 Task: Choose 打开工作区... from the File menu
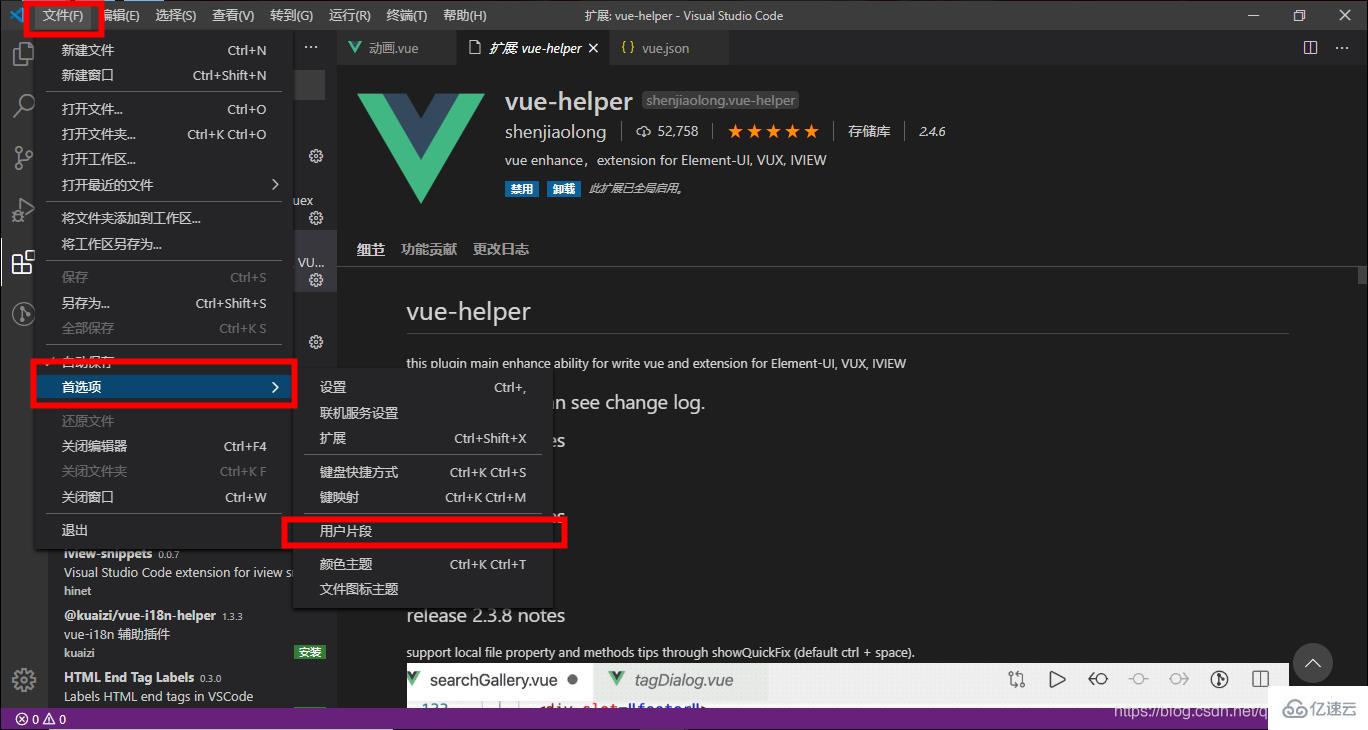coord(164,159)
